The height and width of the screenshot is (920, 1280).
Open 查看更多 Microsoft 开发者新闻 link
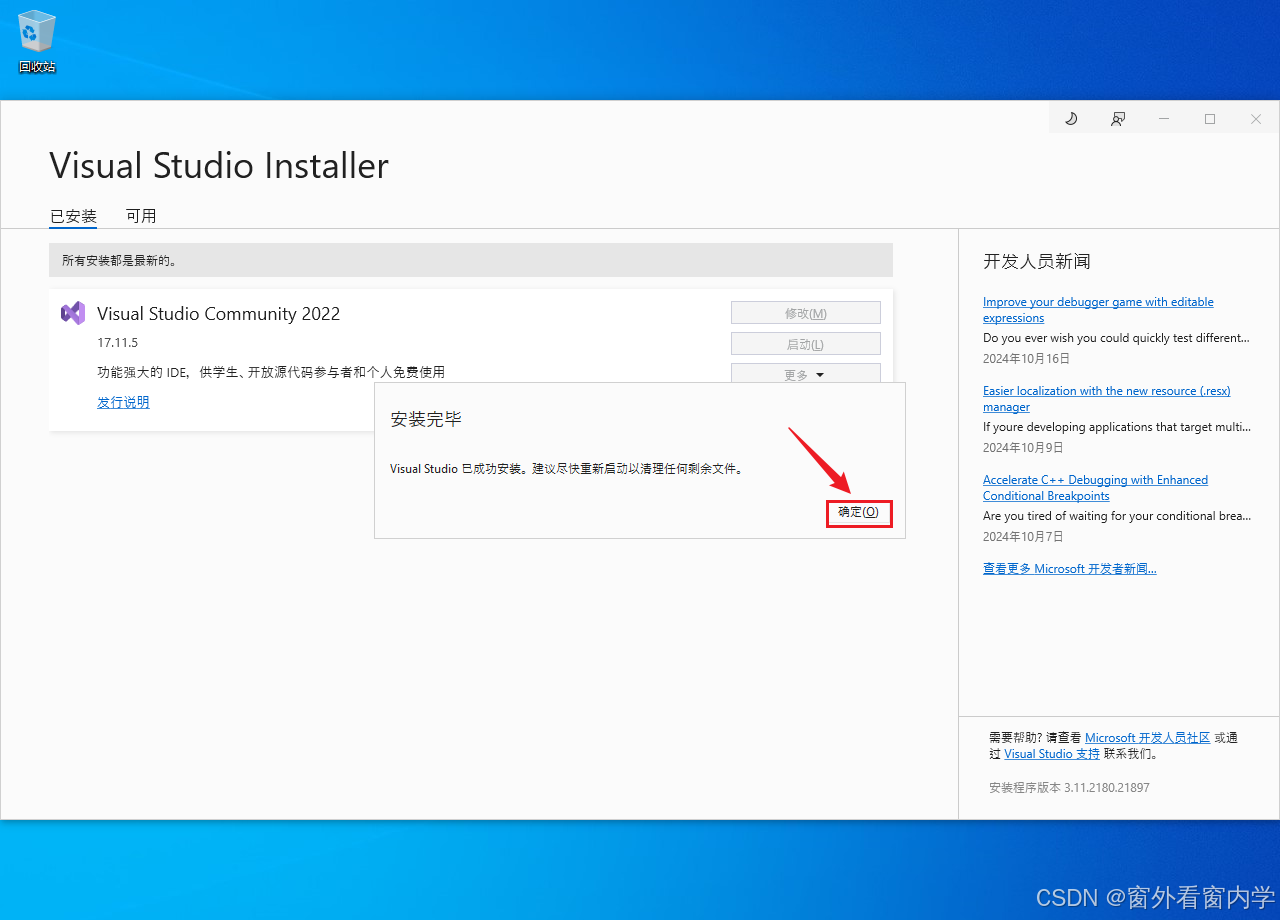point(1070,569)
